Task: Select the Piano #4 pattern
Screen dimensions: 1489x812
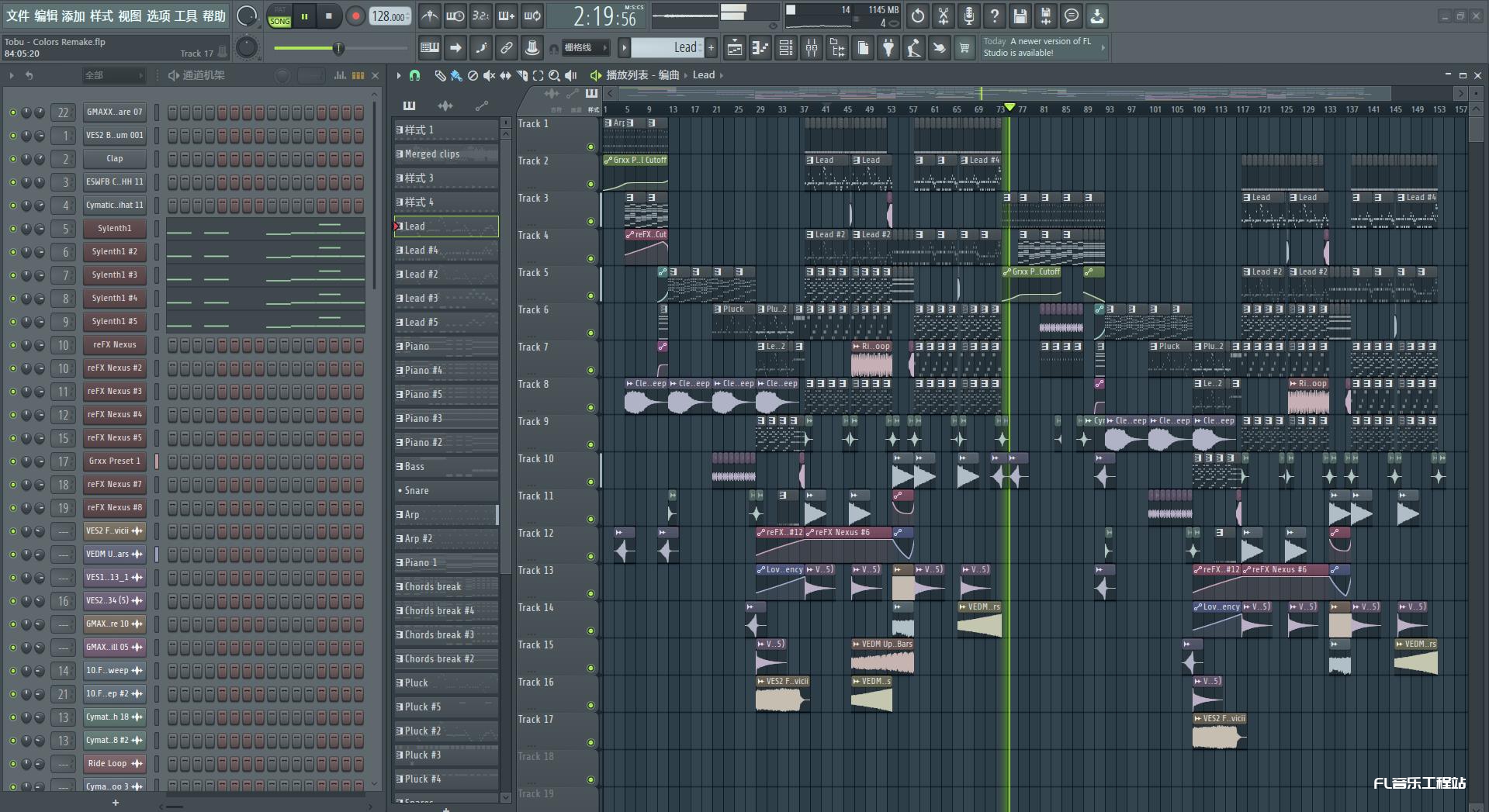Action: click(x=446, y=371)
